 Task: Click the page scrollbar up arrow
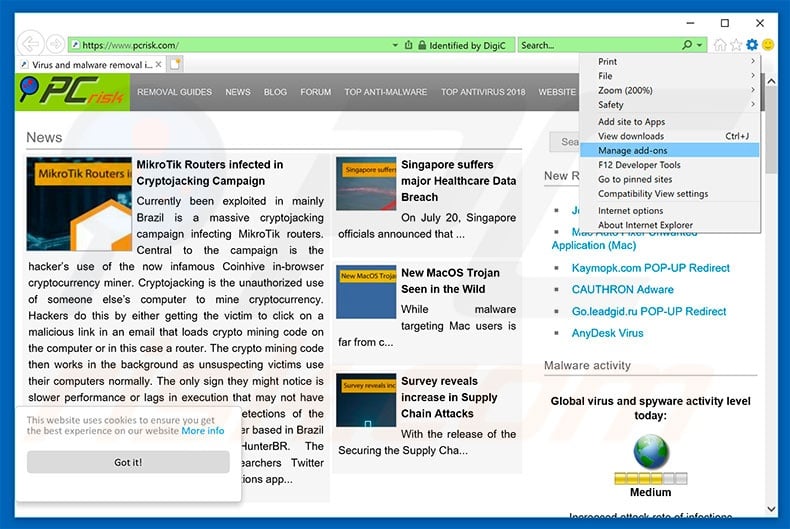(771, 81)
